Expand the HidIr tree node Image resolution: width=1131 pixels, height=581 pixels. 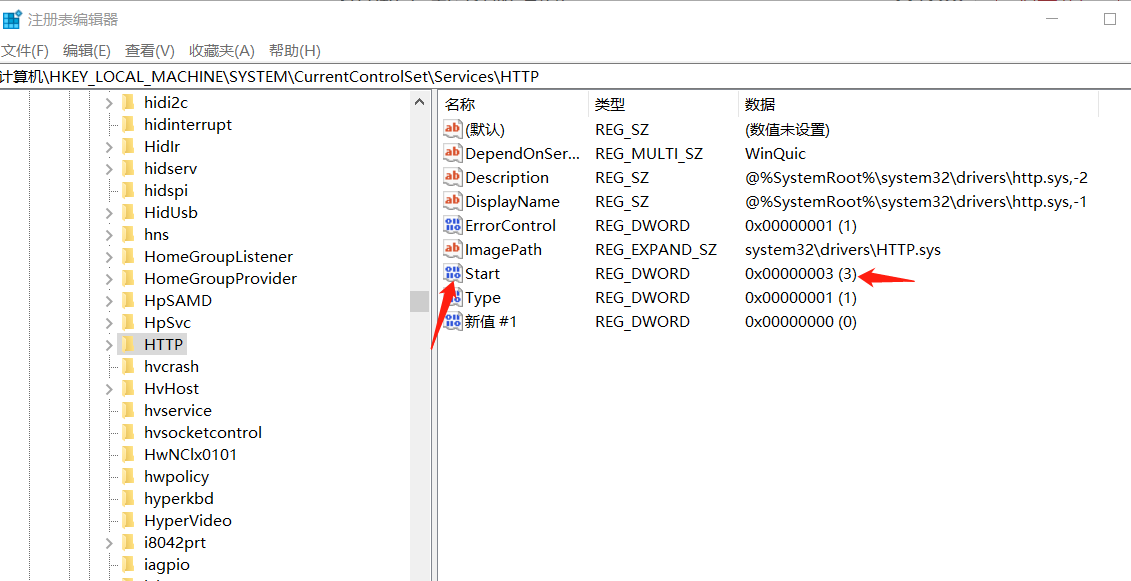point(109,147)
